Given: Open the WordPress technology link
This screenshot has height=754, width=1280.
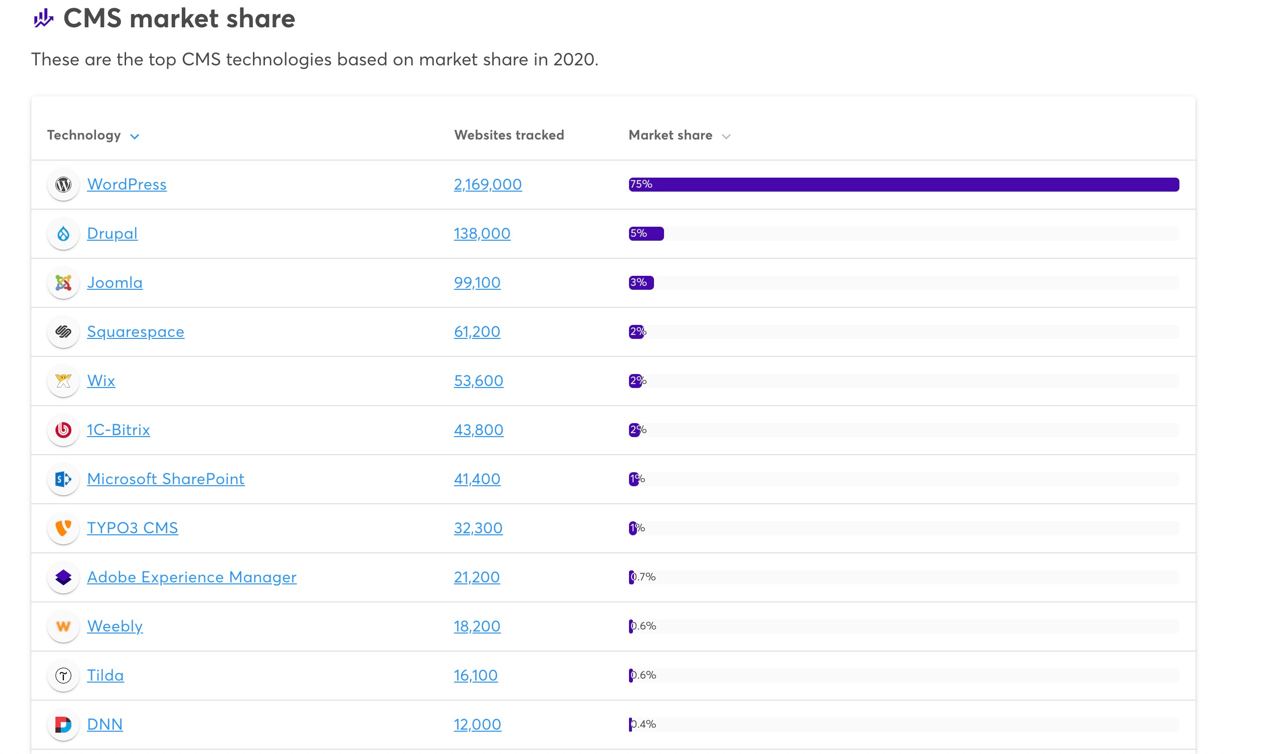Looking at the screenshot, I should tap(127, 184).
